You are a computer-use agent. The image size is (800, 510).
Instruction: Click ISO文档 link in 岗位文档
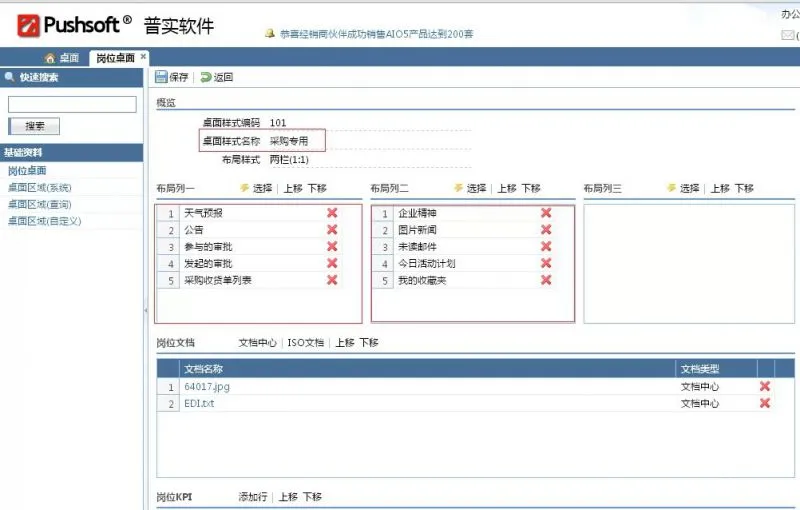click(x=306, y=343)
